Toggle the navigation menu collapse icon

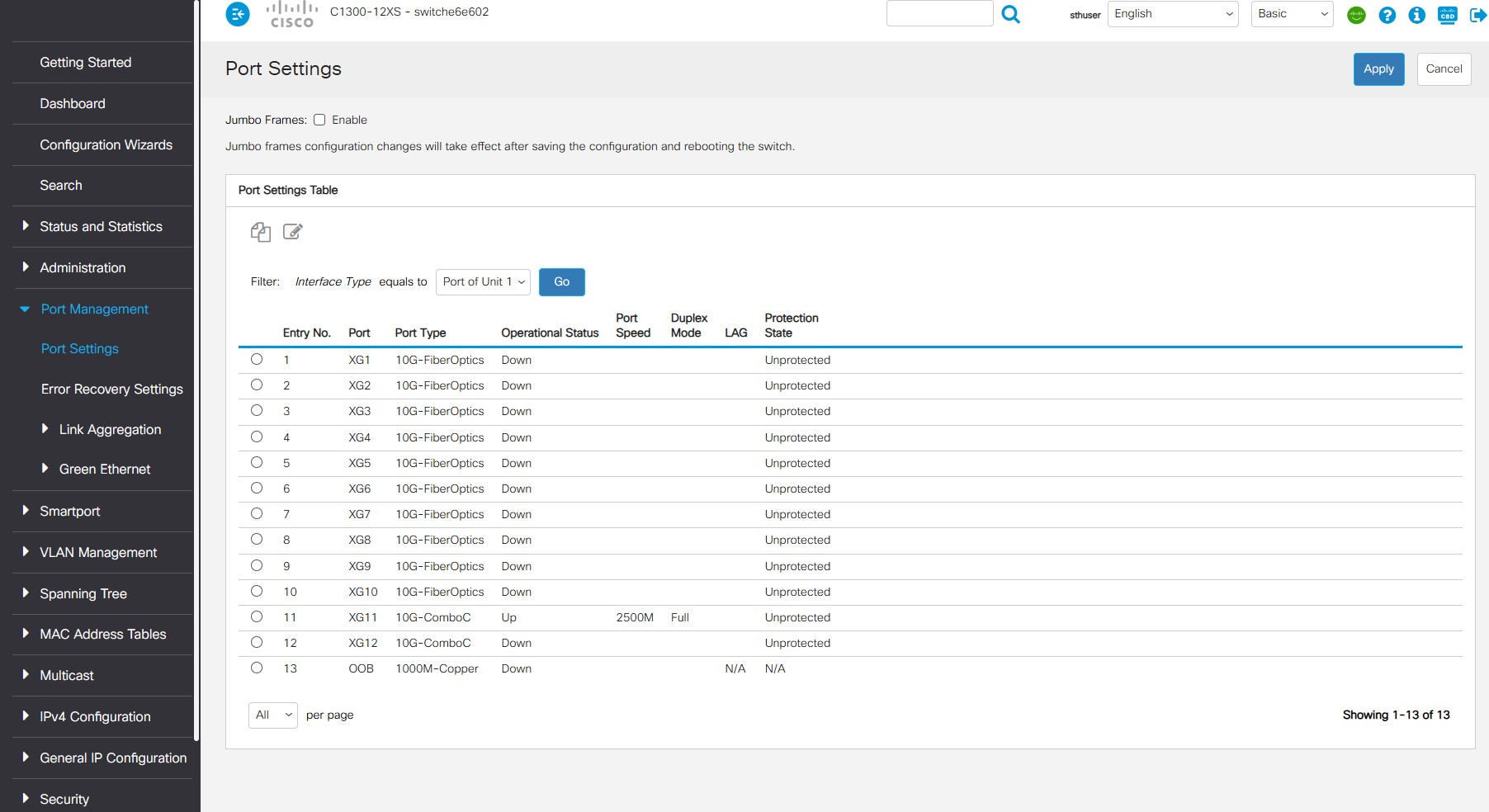click(x=238, y=14)
